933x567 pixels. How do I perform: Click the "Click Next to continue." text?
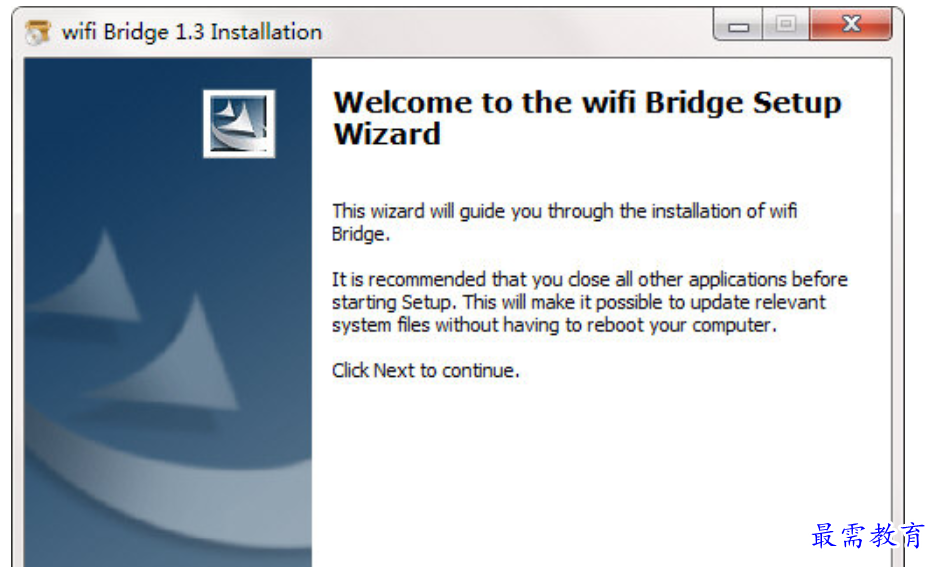click(426, 370)
